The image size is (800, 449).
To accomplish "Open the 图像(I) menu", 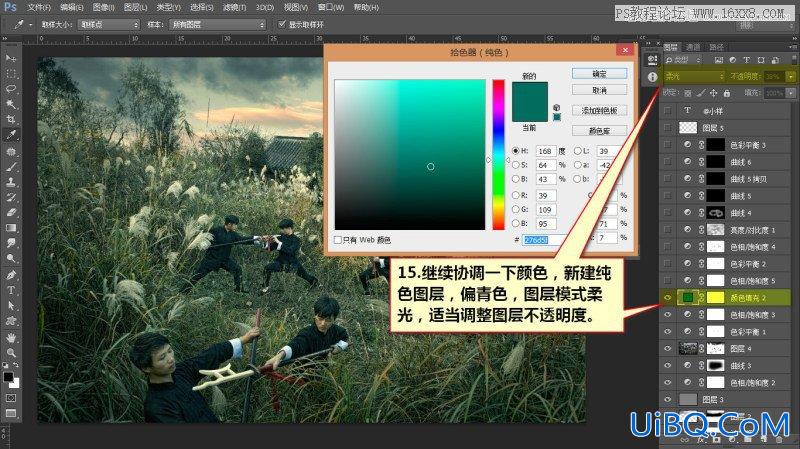I will 104,8.
